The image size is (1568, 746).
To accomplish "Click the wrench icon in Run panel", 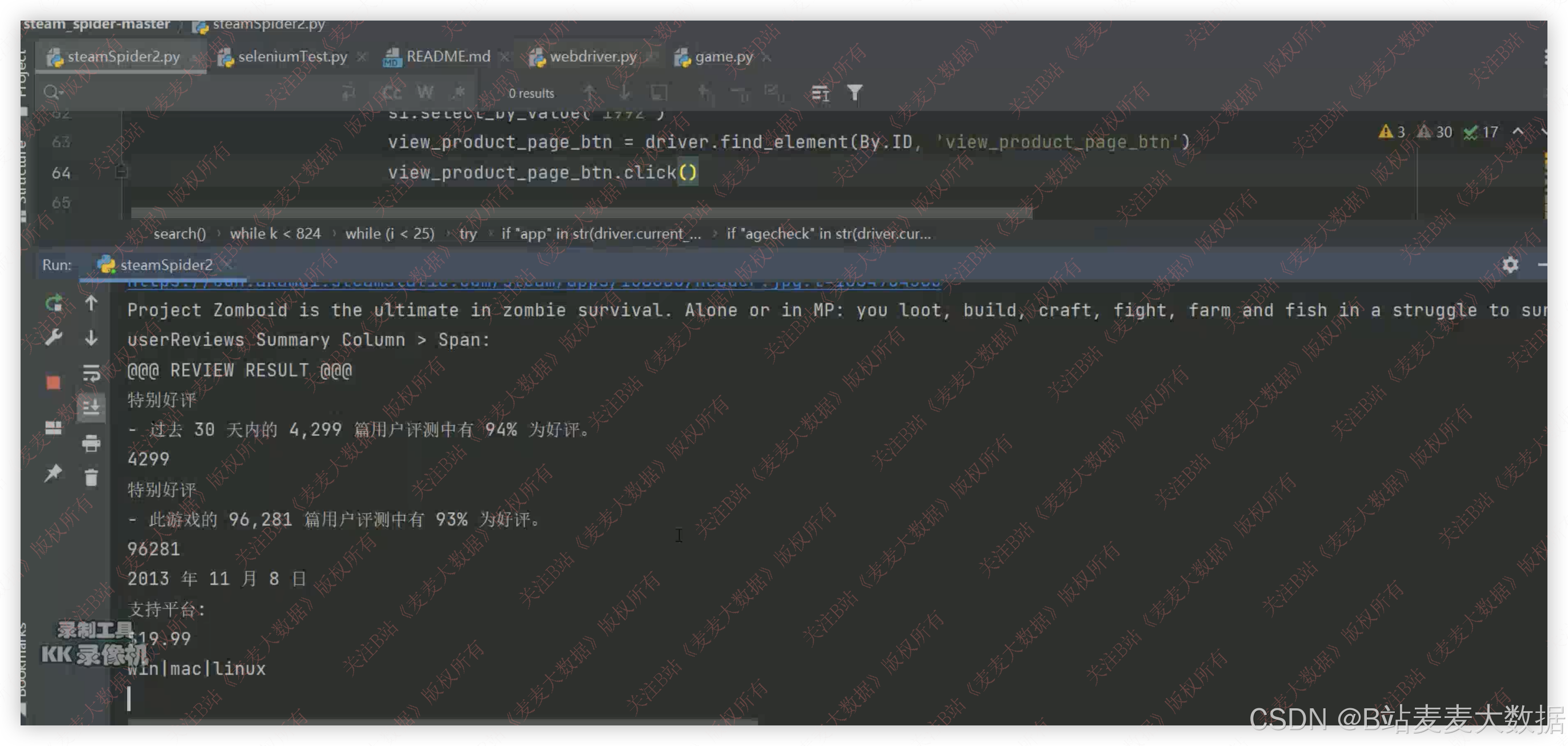I will click(x=54, y=338).
